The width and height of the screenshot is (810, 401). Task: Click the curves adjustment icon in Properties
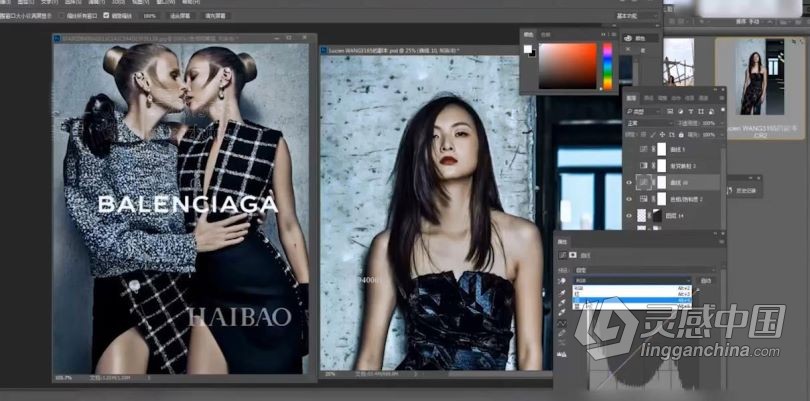tap(563, 255)
